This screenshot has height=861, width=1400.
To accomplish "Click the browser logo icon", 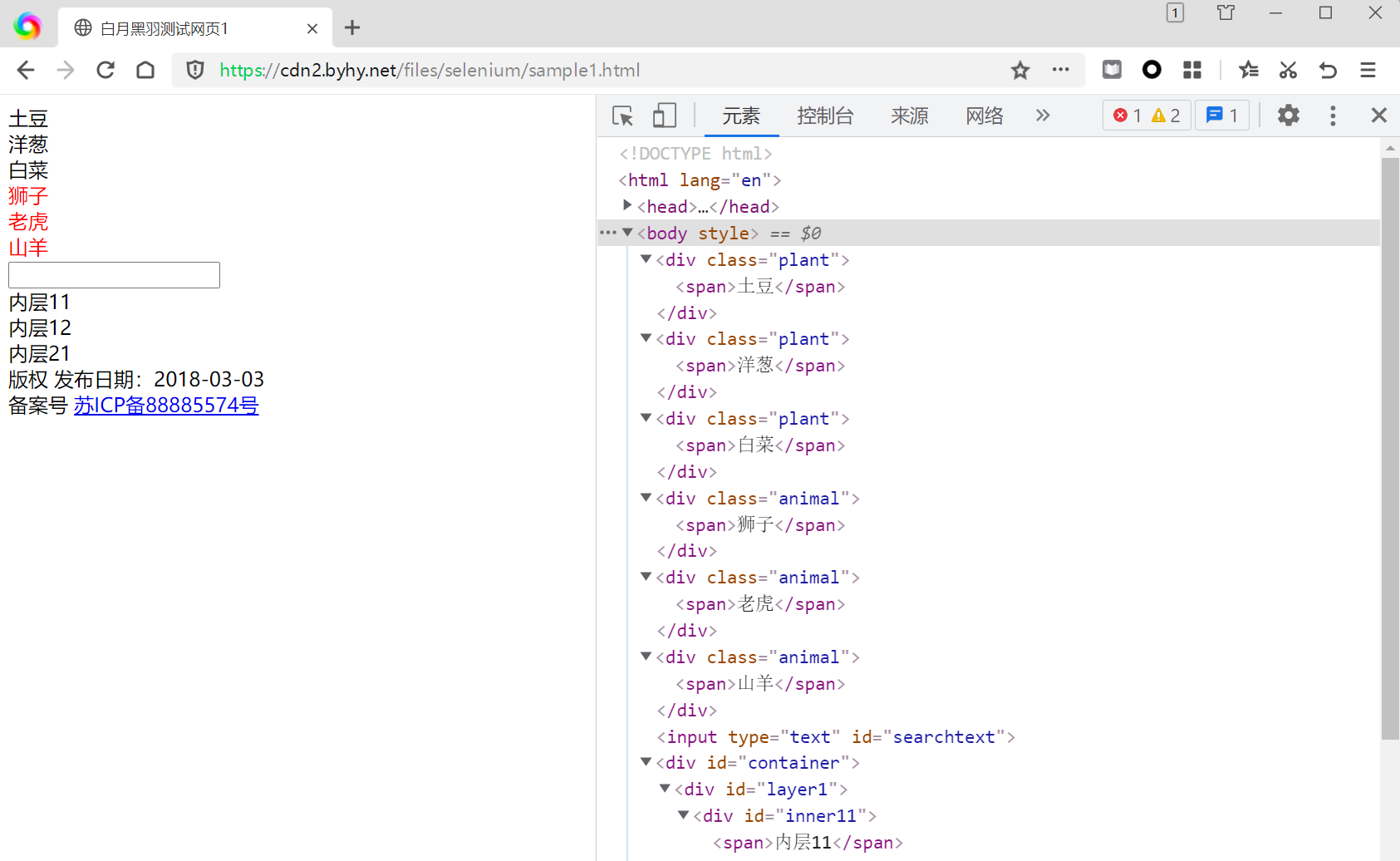I will [27, 27].
